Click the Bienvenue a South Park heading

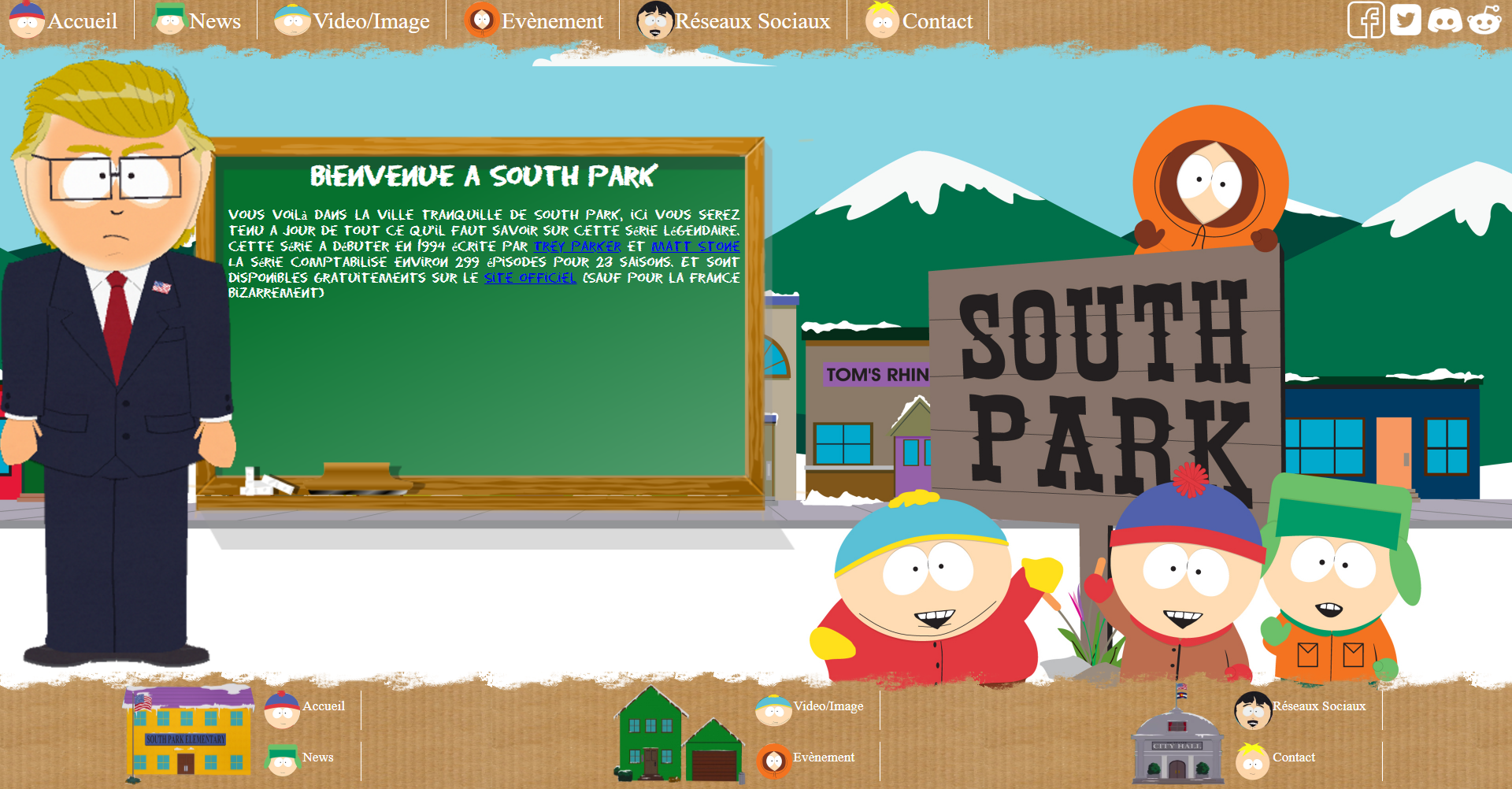484,176
